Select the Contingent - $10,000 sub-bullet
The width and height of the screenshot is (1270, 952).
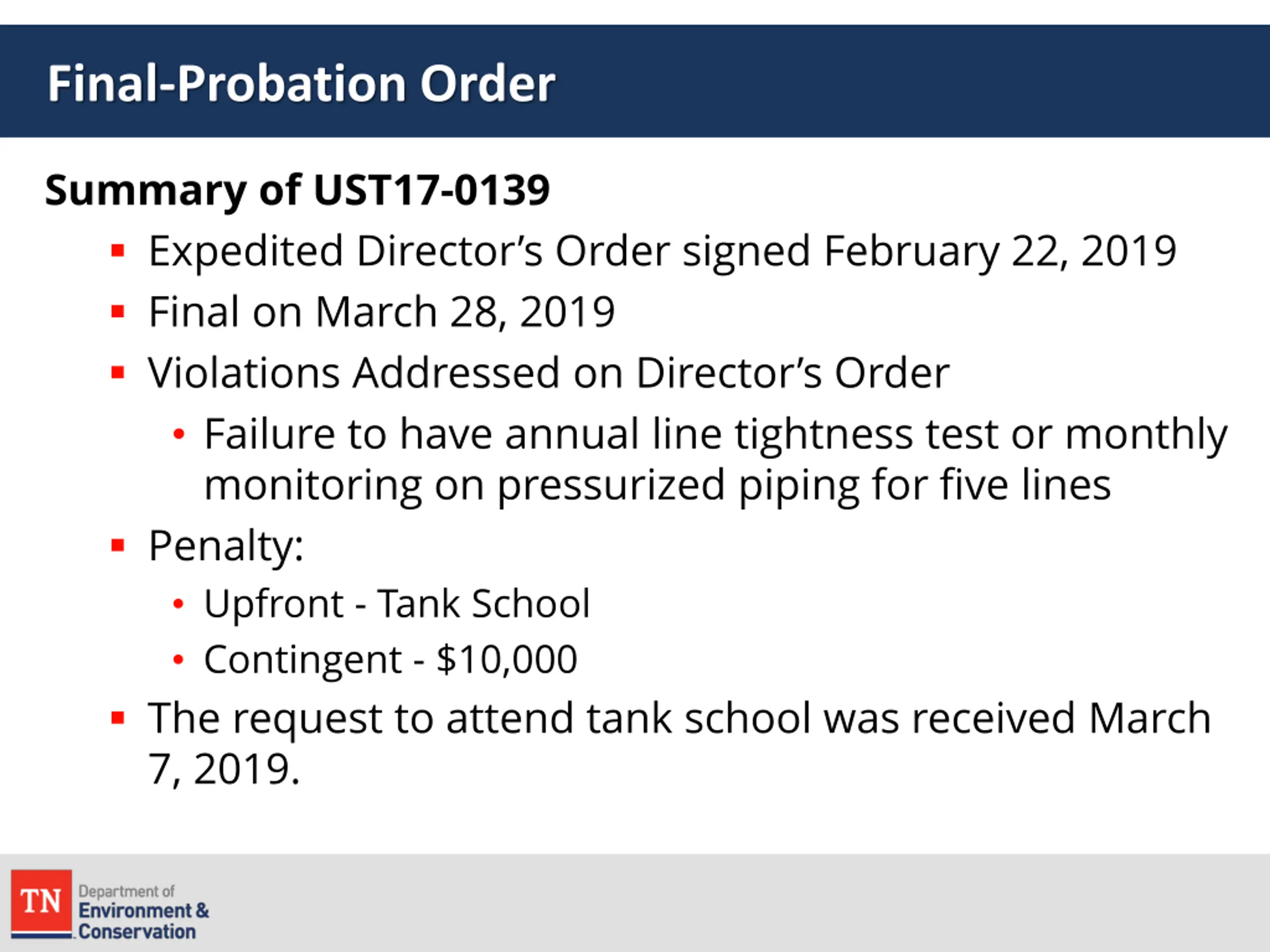tap(390, 659)
